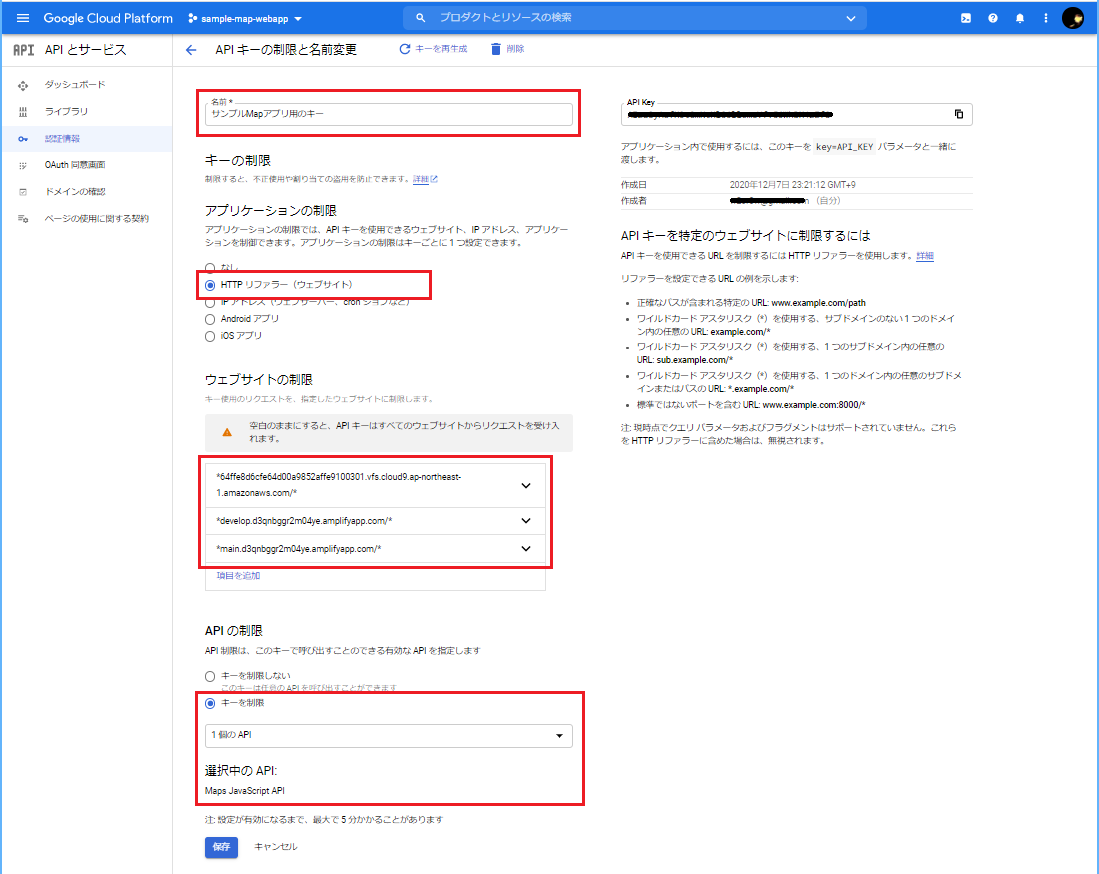Click the warning triangle icon
The height and width of the screenshot is (874, 1099).
point(227,432)
